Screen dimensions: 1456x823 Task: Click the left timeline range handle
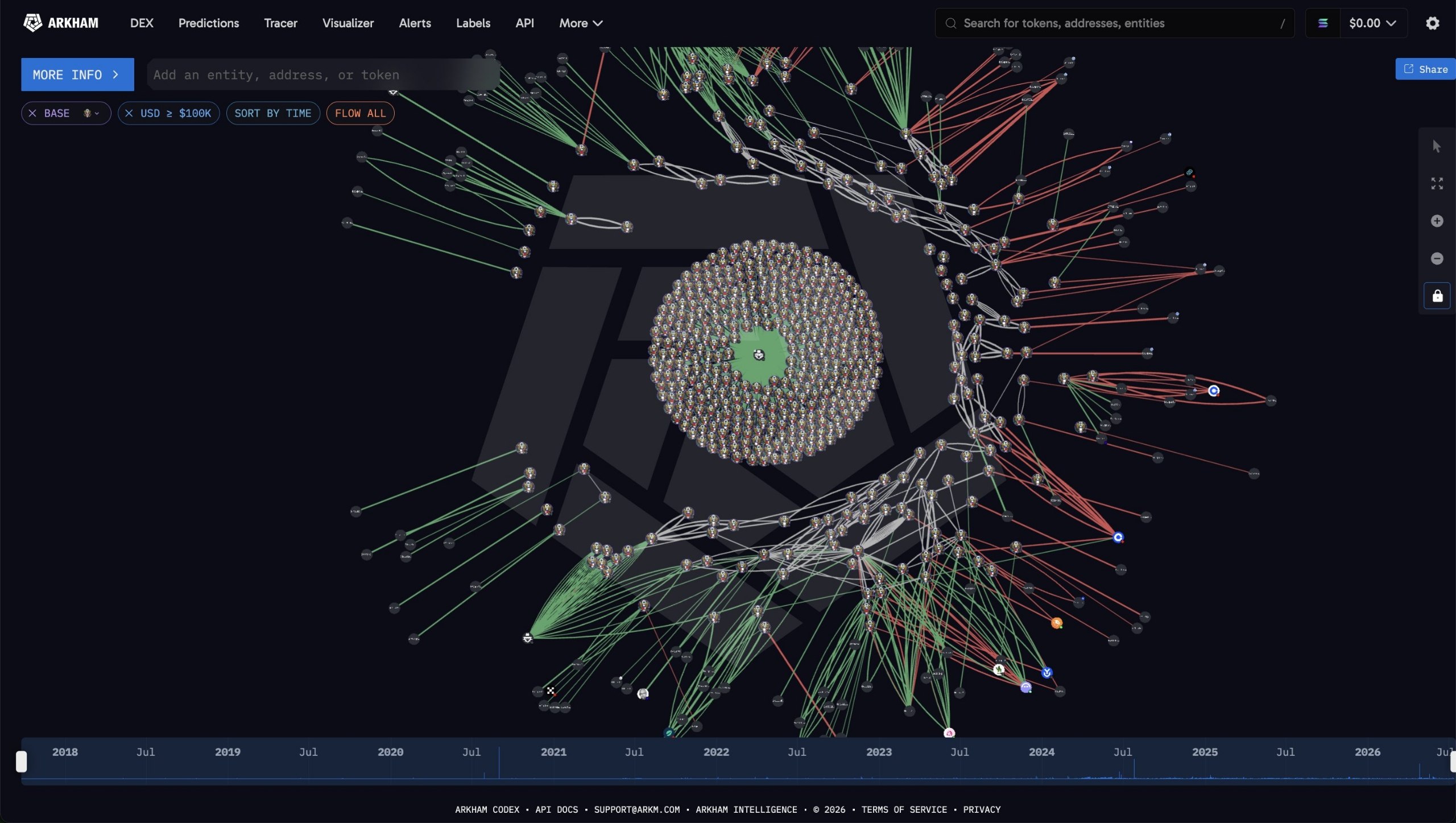[x=22, y=762]
